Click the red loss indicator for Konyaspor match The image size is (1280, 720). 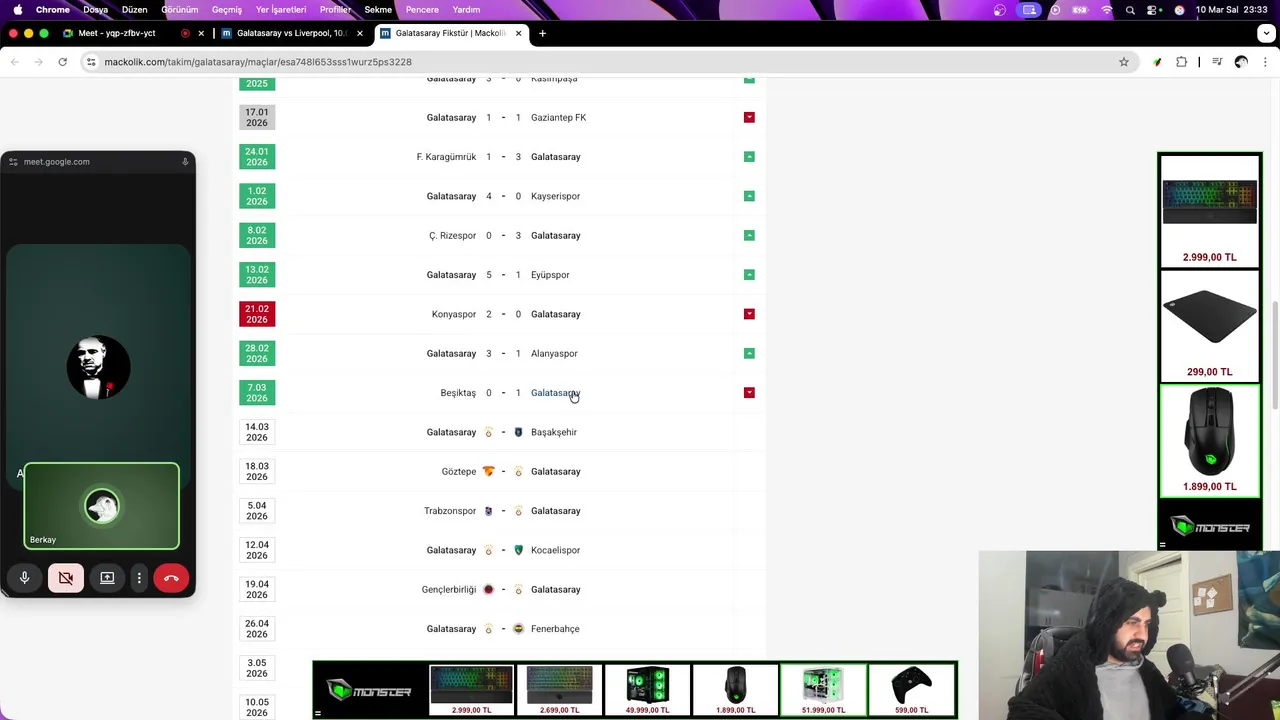click(x=749, y=314)
